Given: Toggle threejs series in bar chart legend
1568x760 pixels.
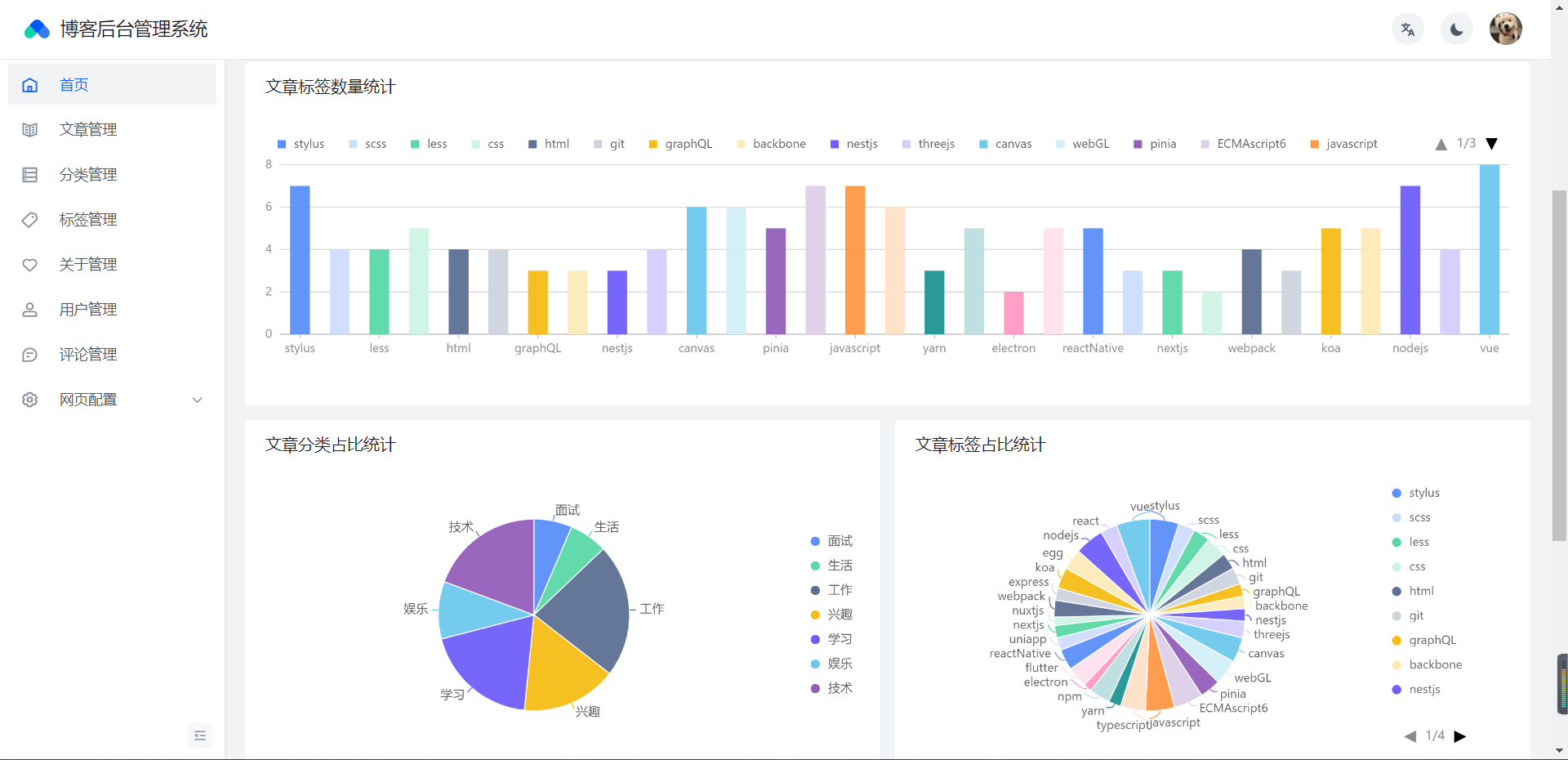Looking at the screenshot, I should point(929,144).
